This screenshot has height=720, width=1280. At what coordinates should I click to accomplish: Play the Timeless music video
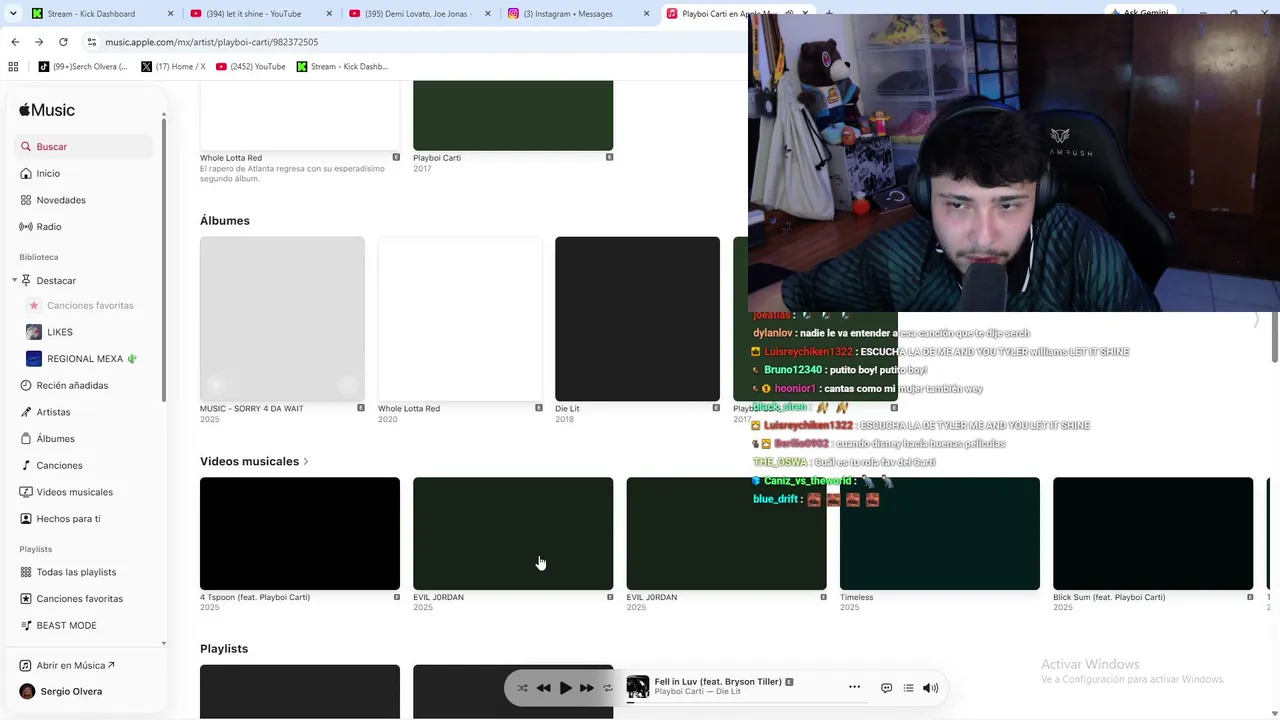940,534
